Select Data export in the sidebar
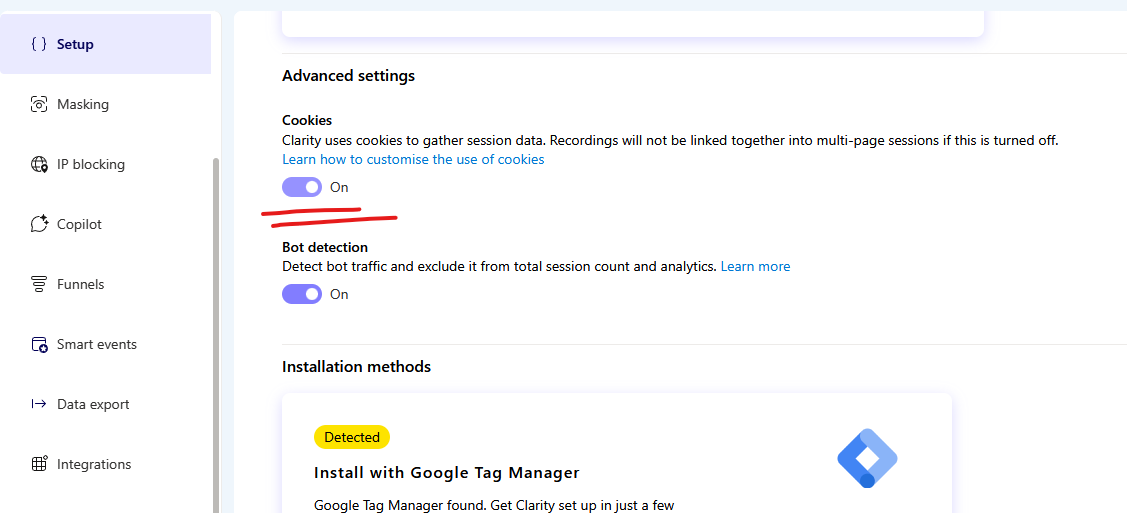Image resolution: width=1127 pixels, height=513 pixels. tap(93, 405)
